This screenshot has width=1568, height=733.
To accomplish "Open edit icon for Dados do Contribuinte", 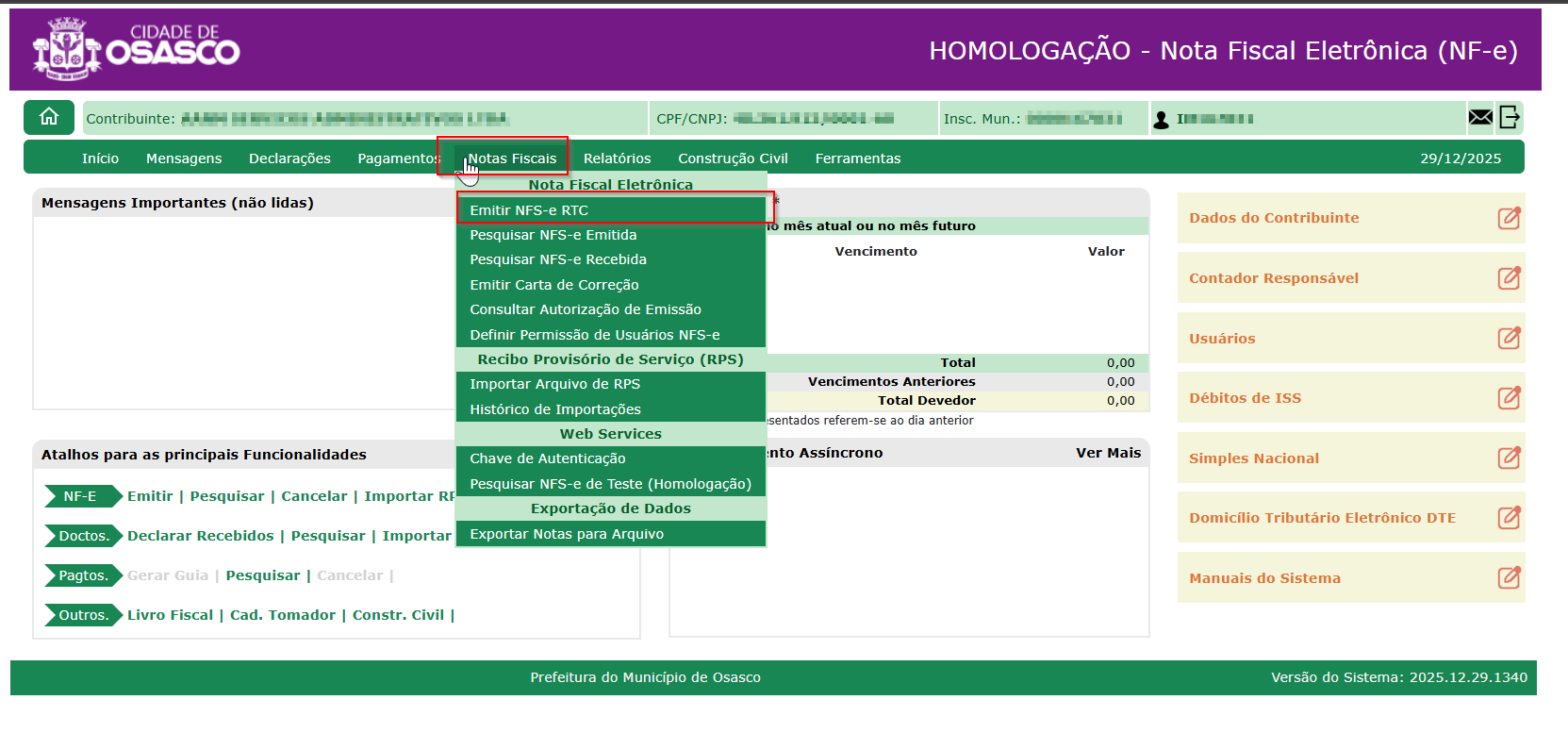I will [x=1509, y=218].
